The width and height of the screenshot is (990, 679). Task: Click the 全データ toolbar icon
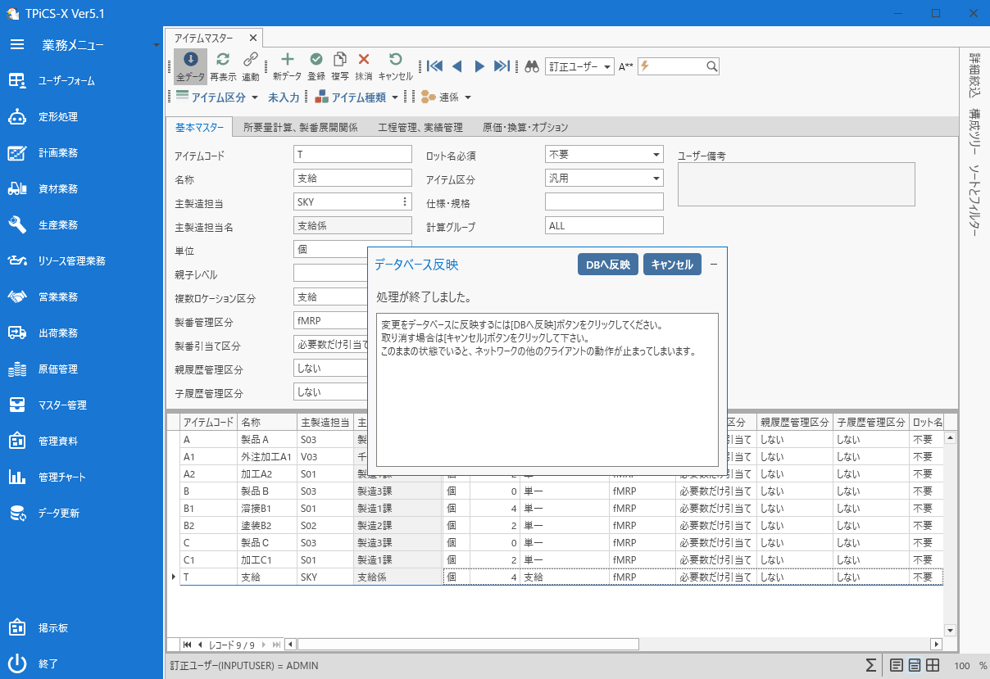(190, 66)
